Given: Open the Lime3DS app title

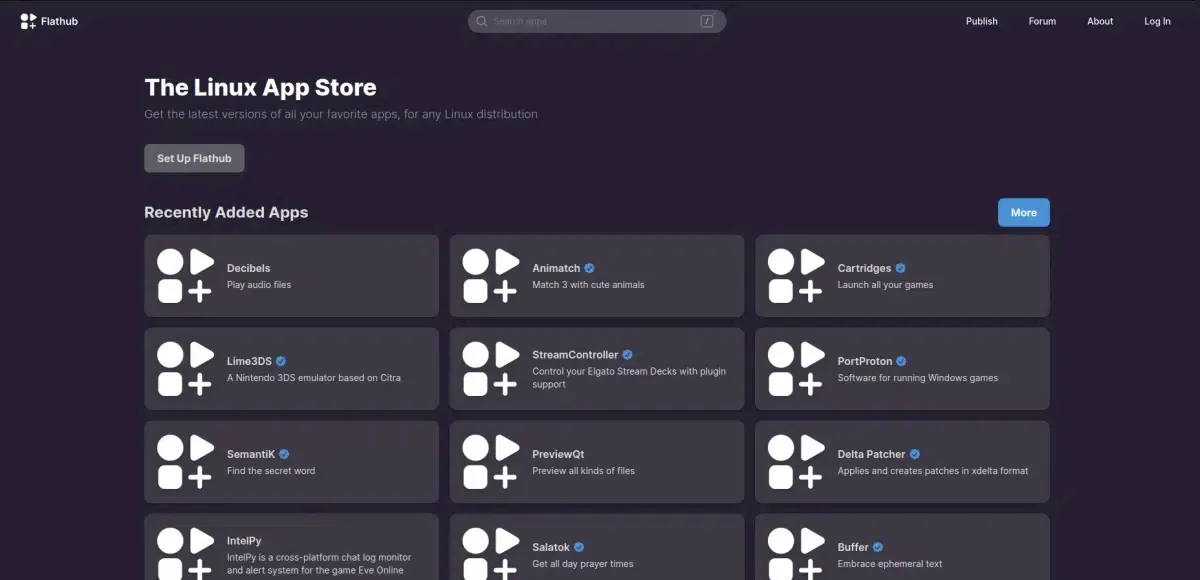Looking at the screenshot, I should pos(249,361).
